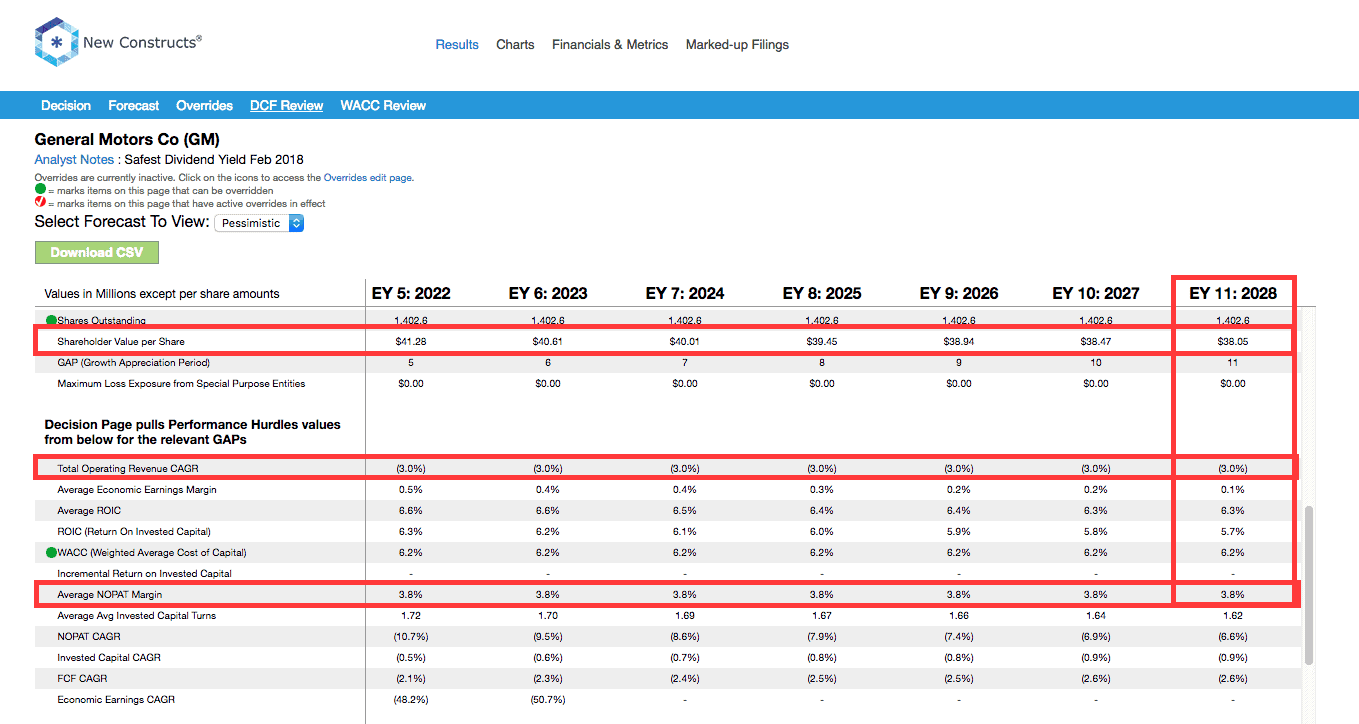The image size is (1359, 724).
Task: Open Marked-up Filings navigation item
Action: tap(737, 45)
